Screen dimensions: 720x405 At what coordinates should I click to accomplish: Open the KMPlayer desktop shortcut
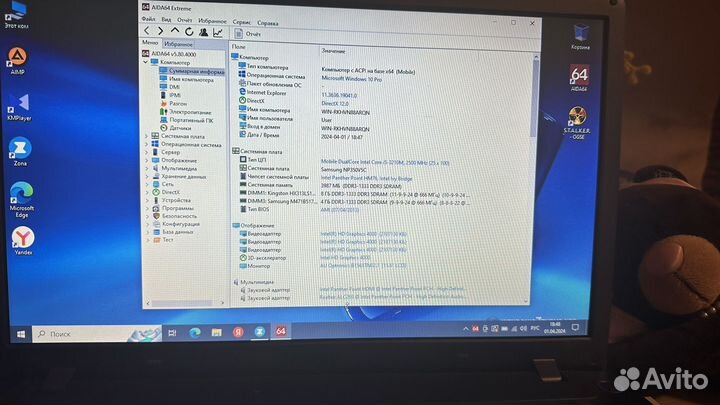19,107
